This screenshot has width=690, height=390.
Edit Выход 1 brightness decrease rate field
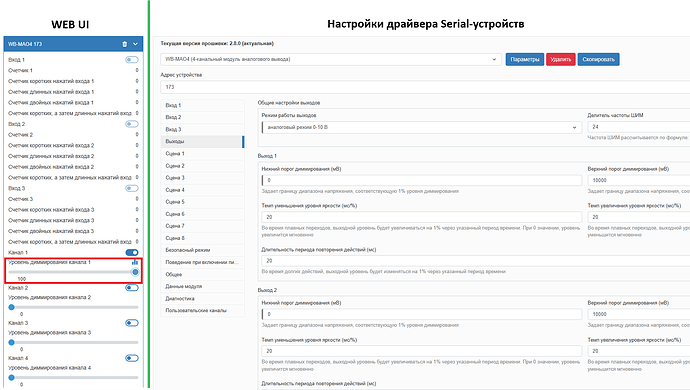(422, 217)
